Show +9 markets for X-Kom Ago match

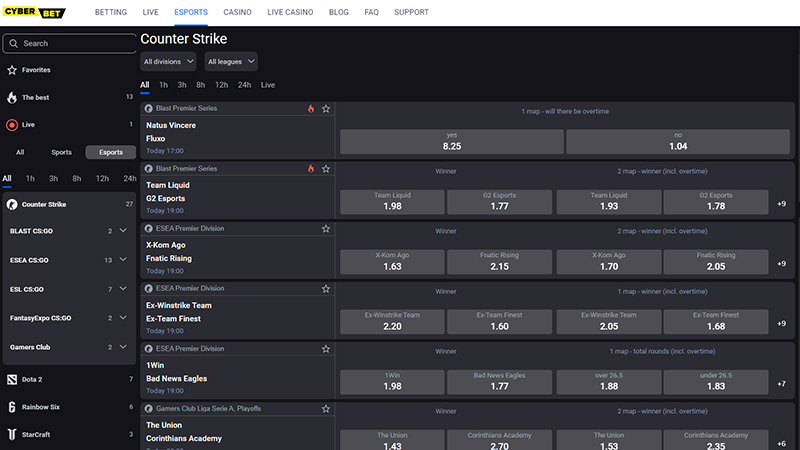782,264
